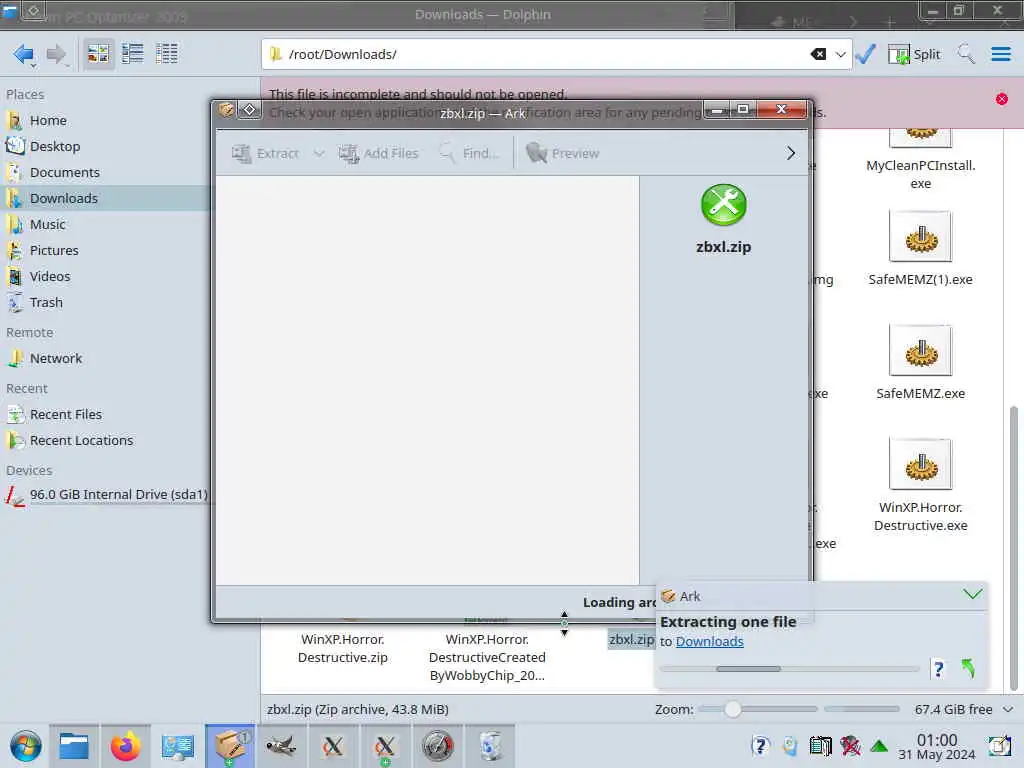Image resolution: width=1024 pixels, height=768 pixels.
Task: Open the file manager taskbar icon
Action: point(74,746)
